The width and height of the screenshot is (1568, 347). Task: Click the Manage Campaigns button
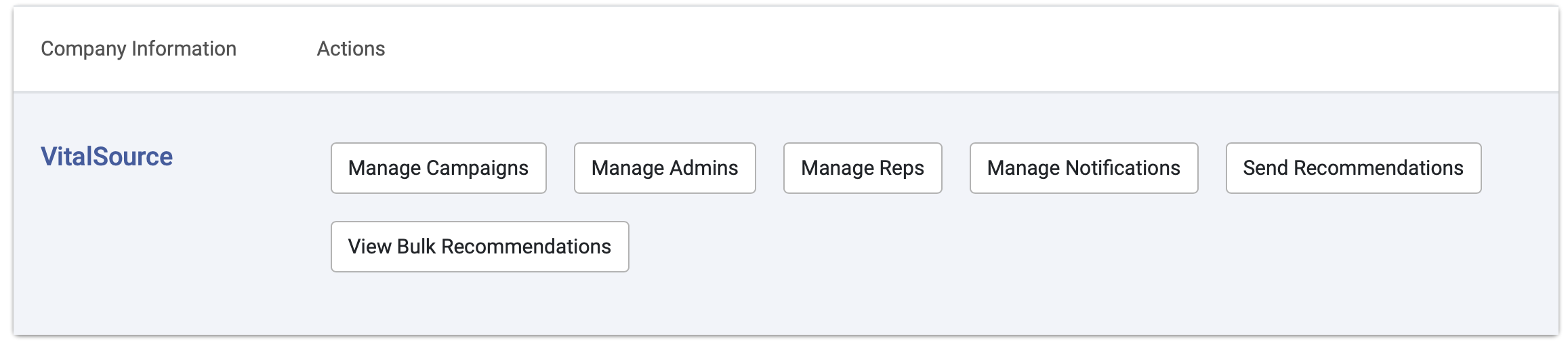point(438,168)
